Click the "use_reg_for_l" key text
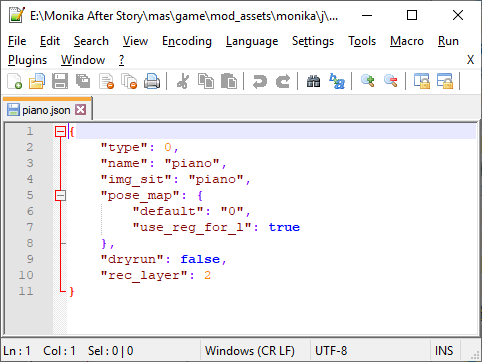 point(192,227)
